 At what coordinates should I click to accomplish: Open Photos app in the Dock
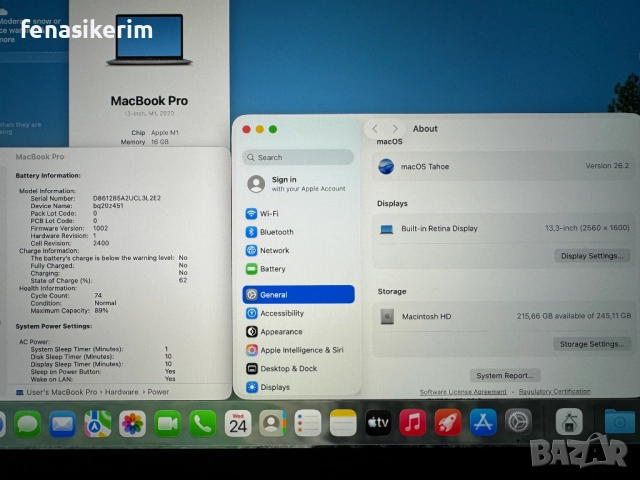click(132, 424)
